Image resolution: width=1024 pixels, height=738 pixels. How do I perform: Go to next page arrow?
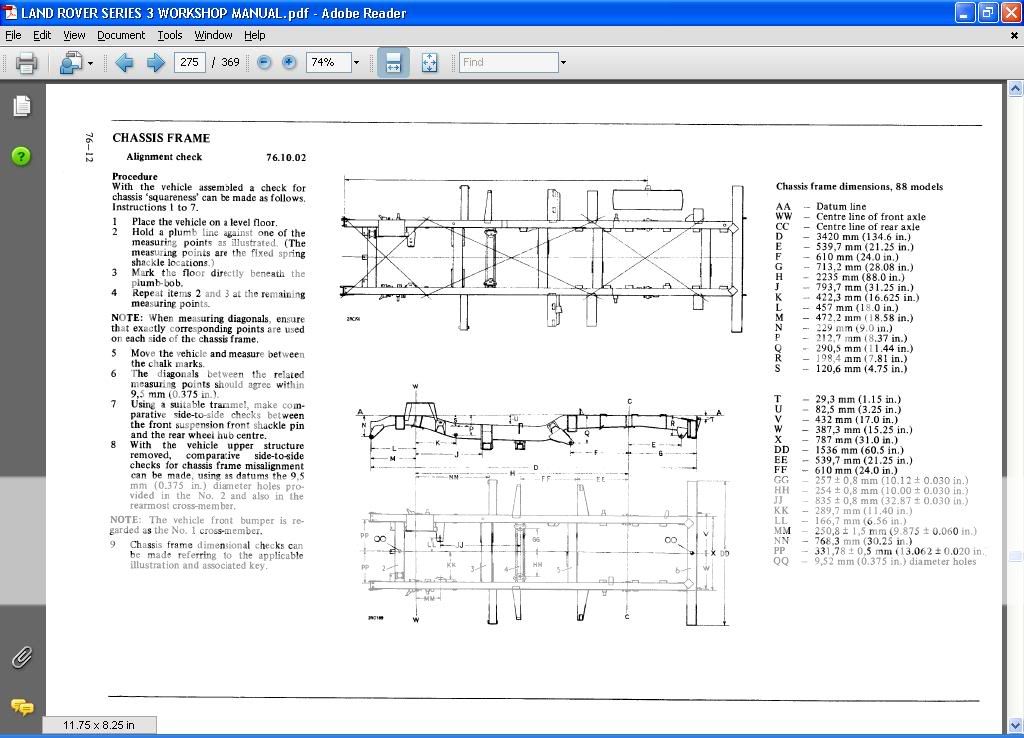[x=155, y=63]
